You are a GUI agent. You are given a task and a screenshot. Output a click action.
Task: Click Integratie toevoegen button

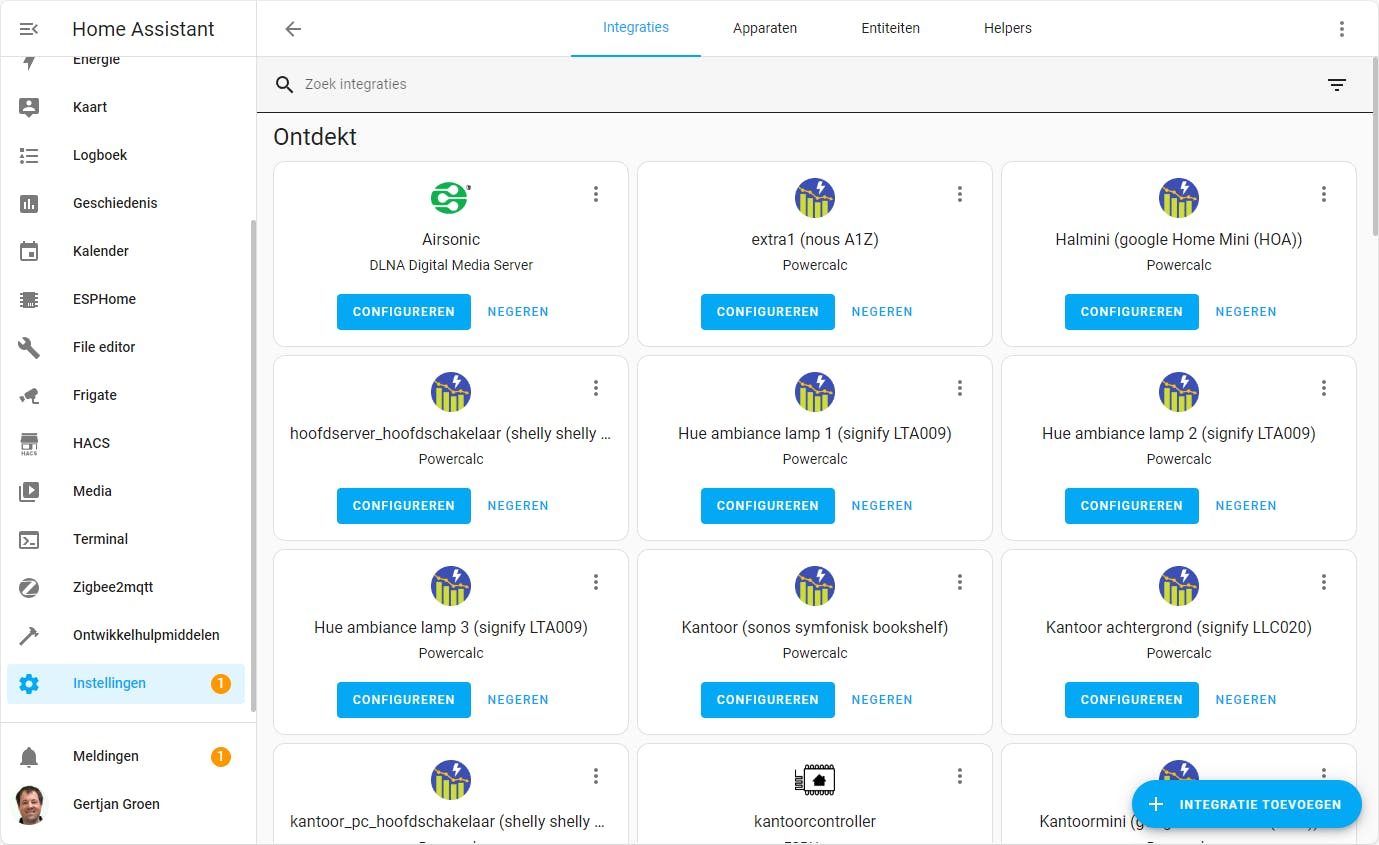(1247, 804)
